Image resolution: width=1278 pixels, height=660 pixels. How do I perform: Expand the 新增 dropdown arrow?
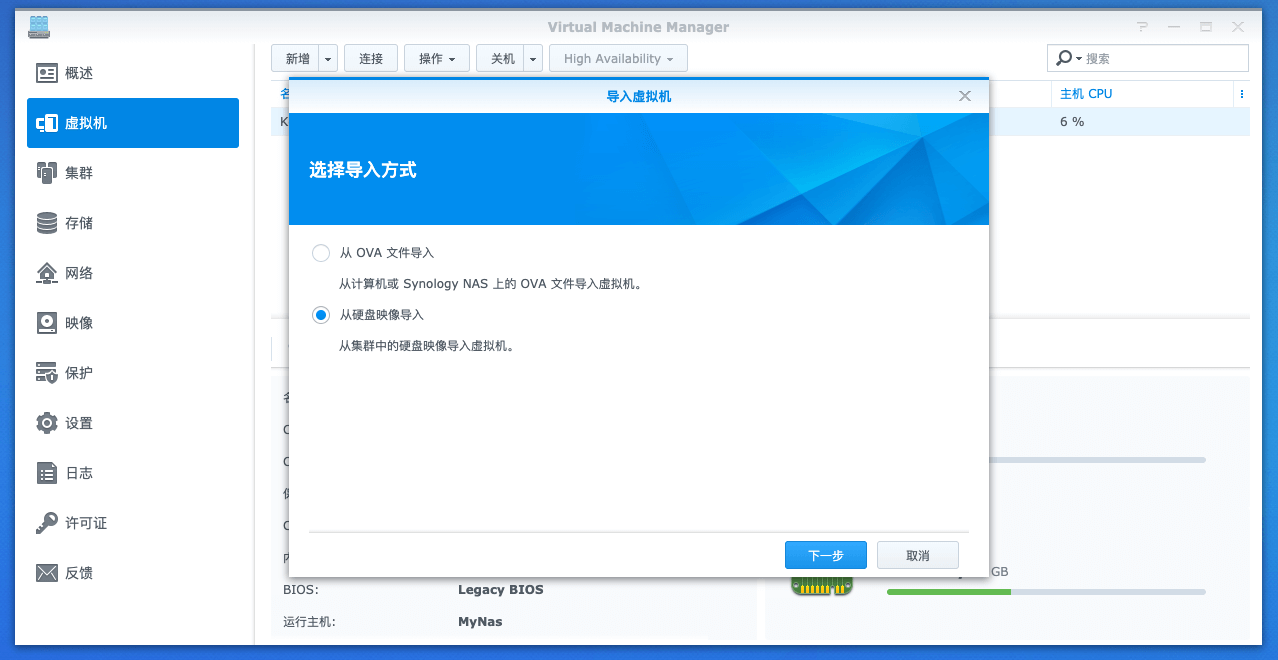[327, 57]
